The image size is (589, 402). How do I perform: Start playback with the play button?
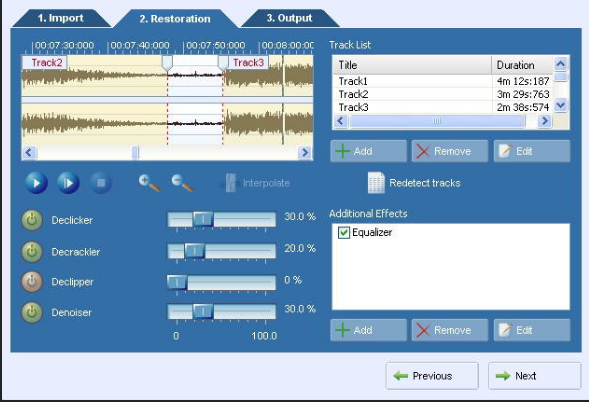tap(36, 183)
